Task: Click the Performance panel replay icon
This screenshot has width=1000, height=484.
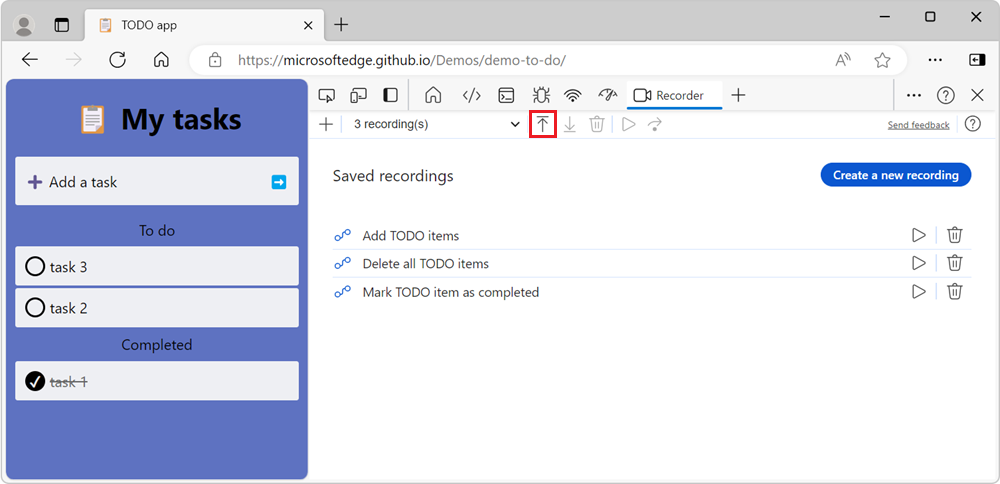Action: pos(654,124)
